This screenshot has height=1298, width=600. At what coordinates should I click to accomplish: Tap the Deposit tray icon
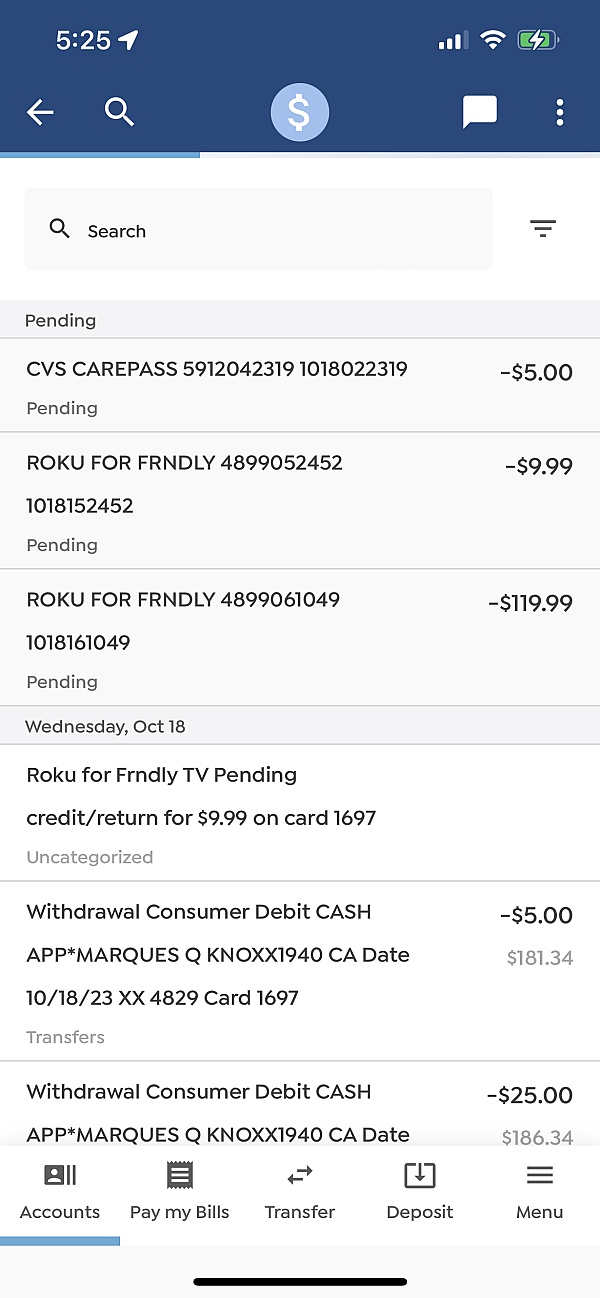point(419,1176)
